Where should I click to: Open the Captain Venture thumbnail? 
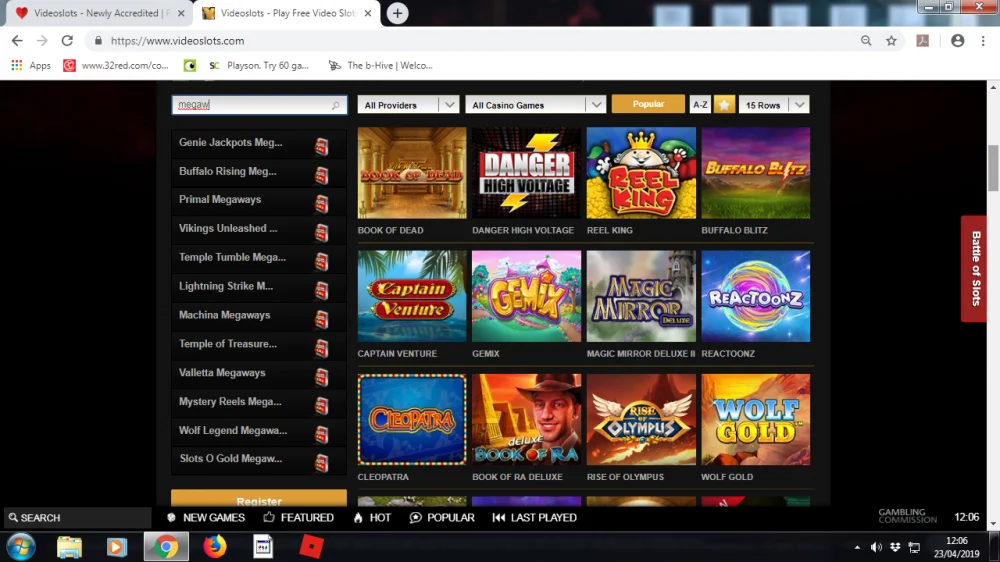[412, 296]
